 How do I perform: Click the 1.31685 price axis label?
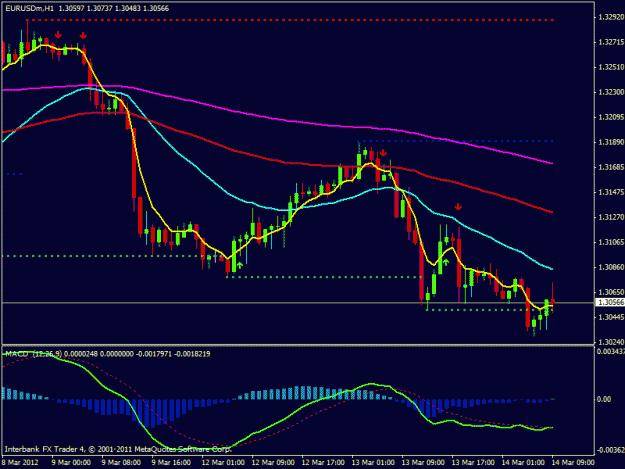611,167
